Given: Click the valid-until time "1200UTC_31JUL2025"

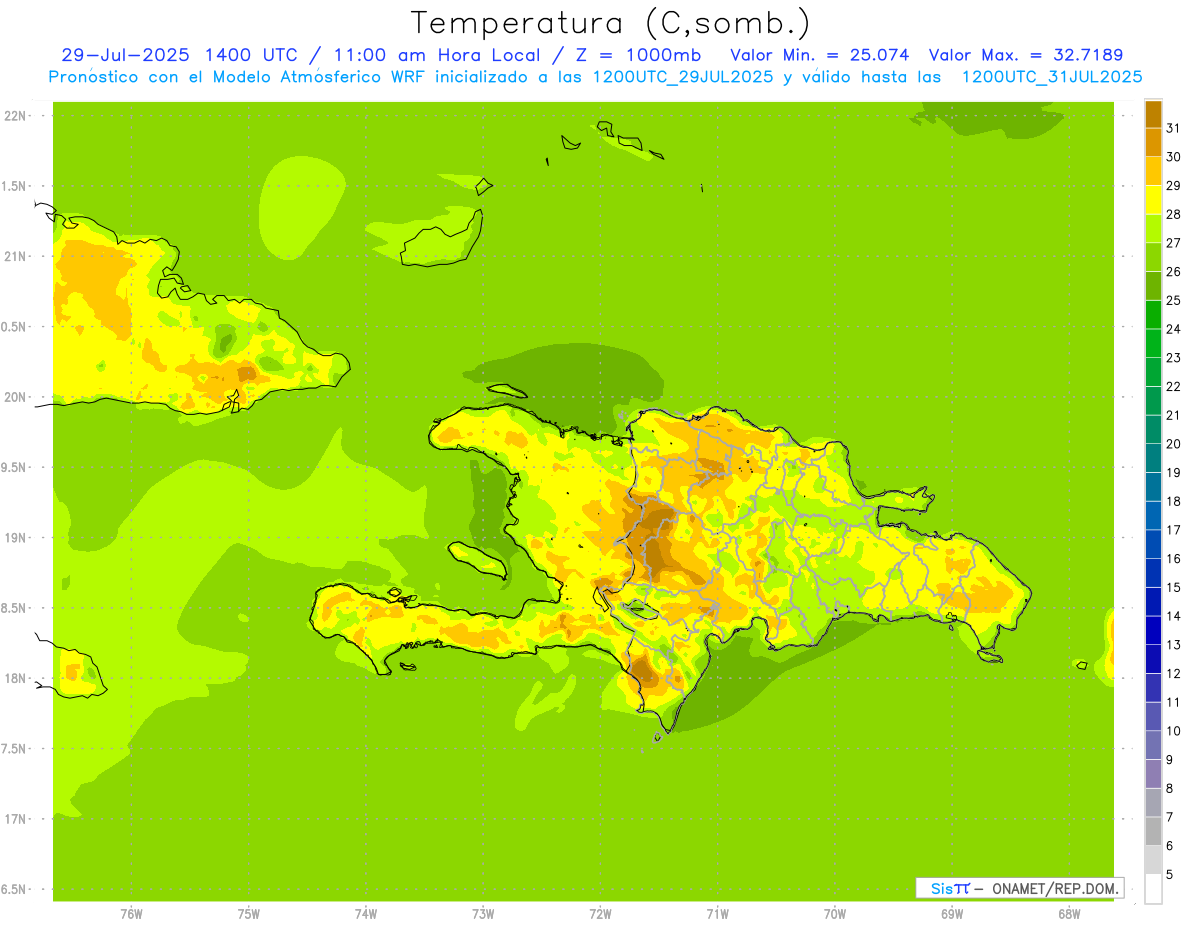Looking at the screenshot, I should (1052, 77).
